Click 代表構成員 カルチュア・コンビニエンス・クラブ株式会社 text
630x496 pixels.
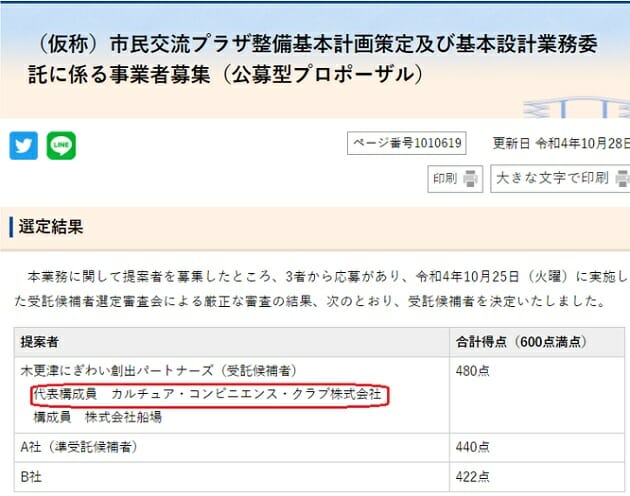tap(207, 394)
